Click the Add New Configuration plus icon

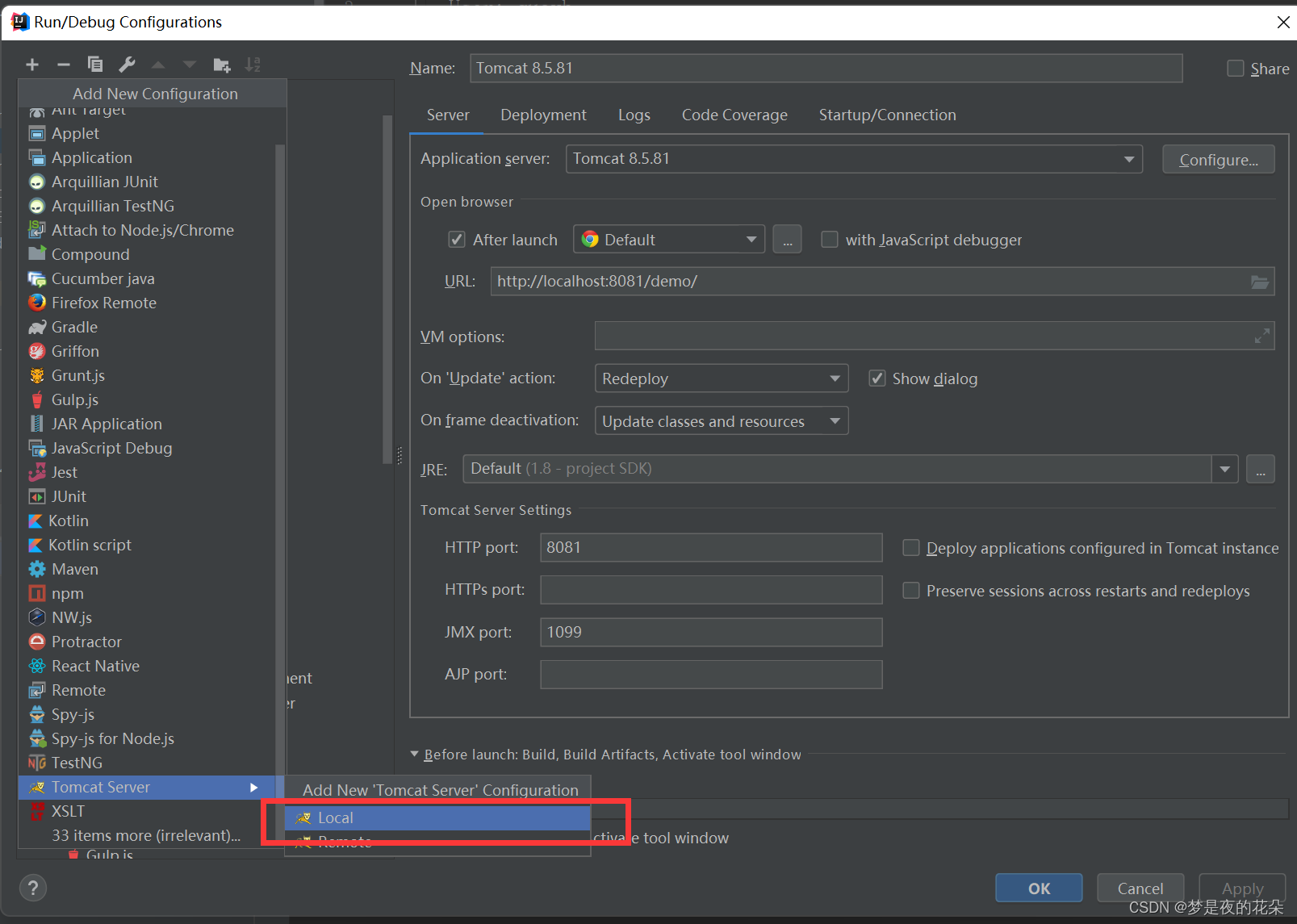[x=32, y=65]
